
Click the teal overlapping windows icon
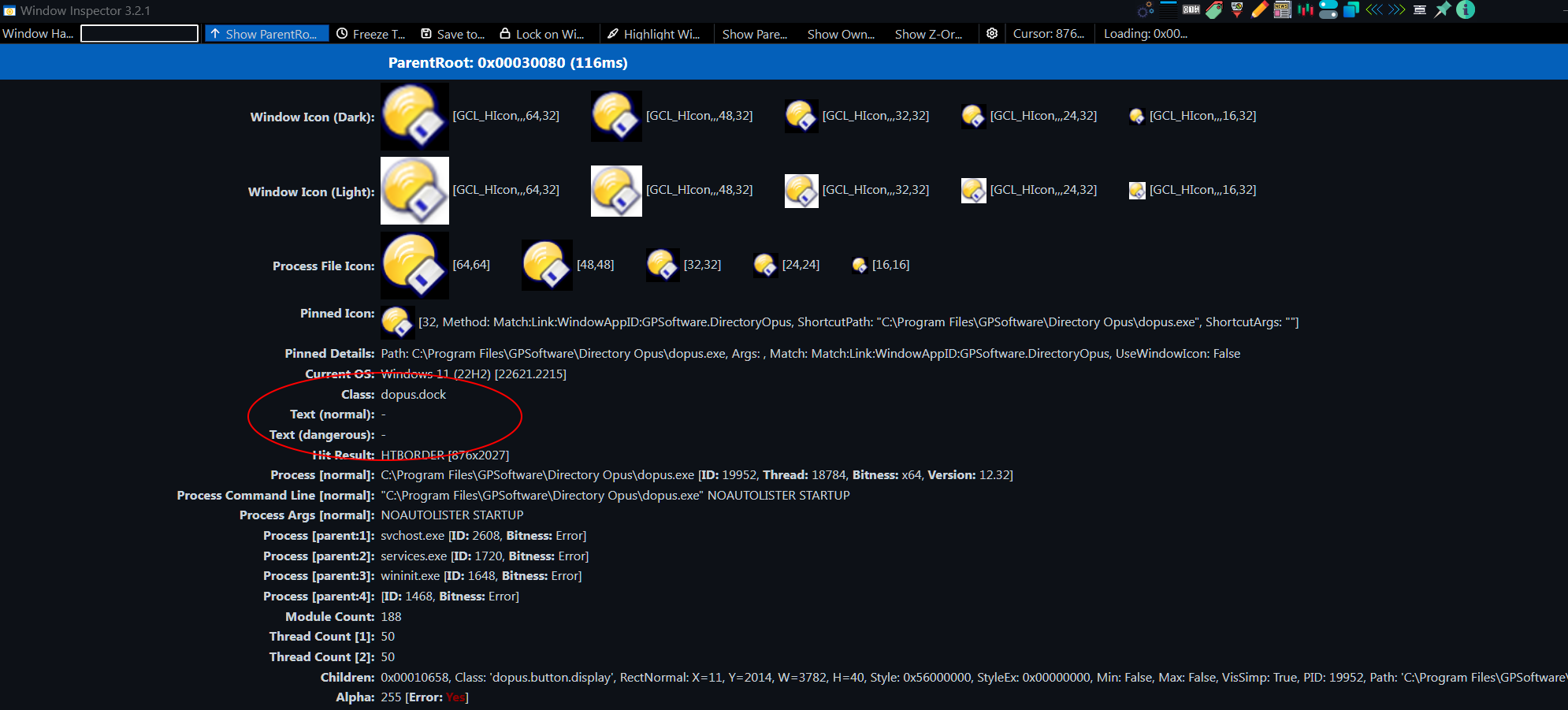tap(1351, 9)
